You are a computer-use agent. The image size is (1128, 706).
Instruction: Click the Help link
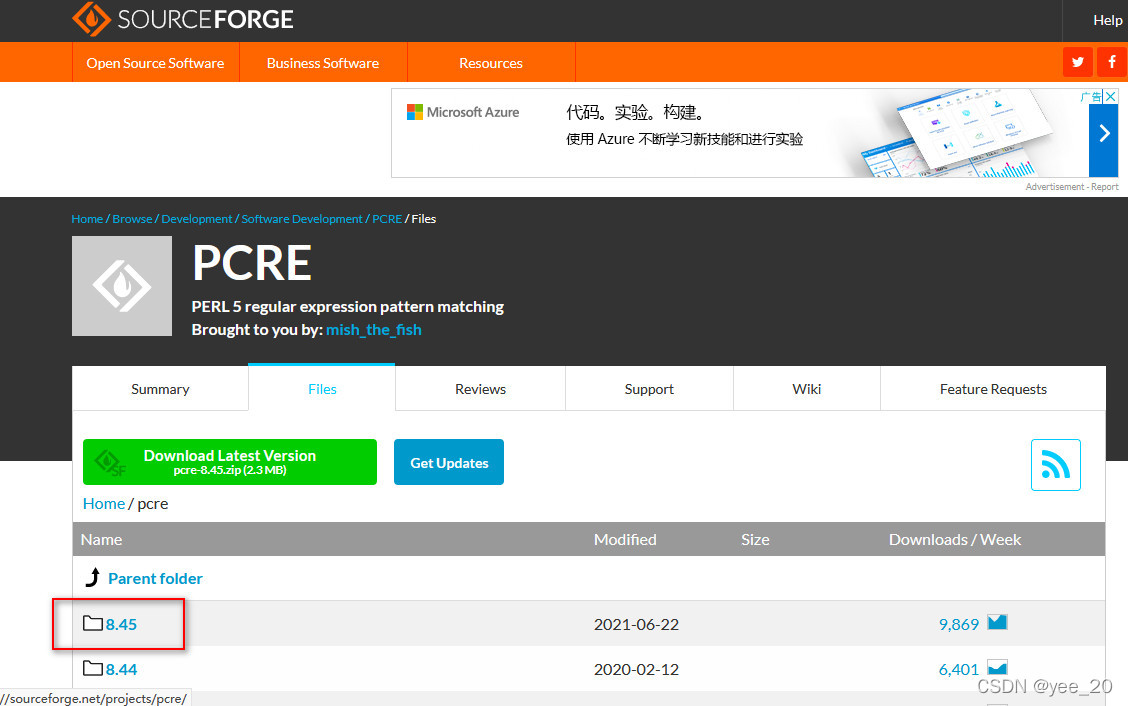[1107, 20]
